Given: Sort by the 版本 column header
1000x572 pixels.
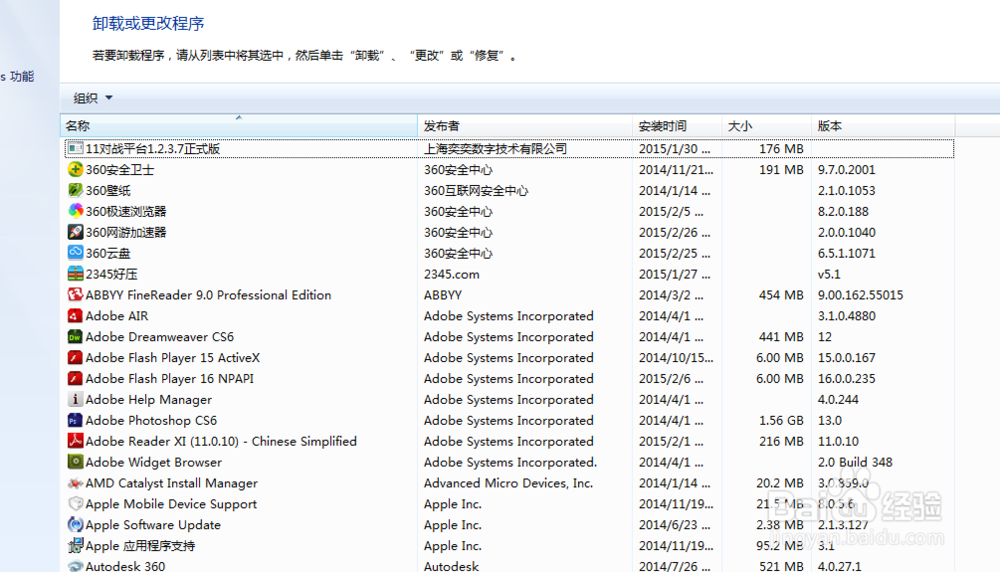Looking at the screenshot, I should tap(883, 126).
